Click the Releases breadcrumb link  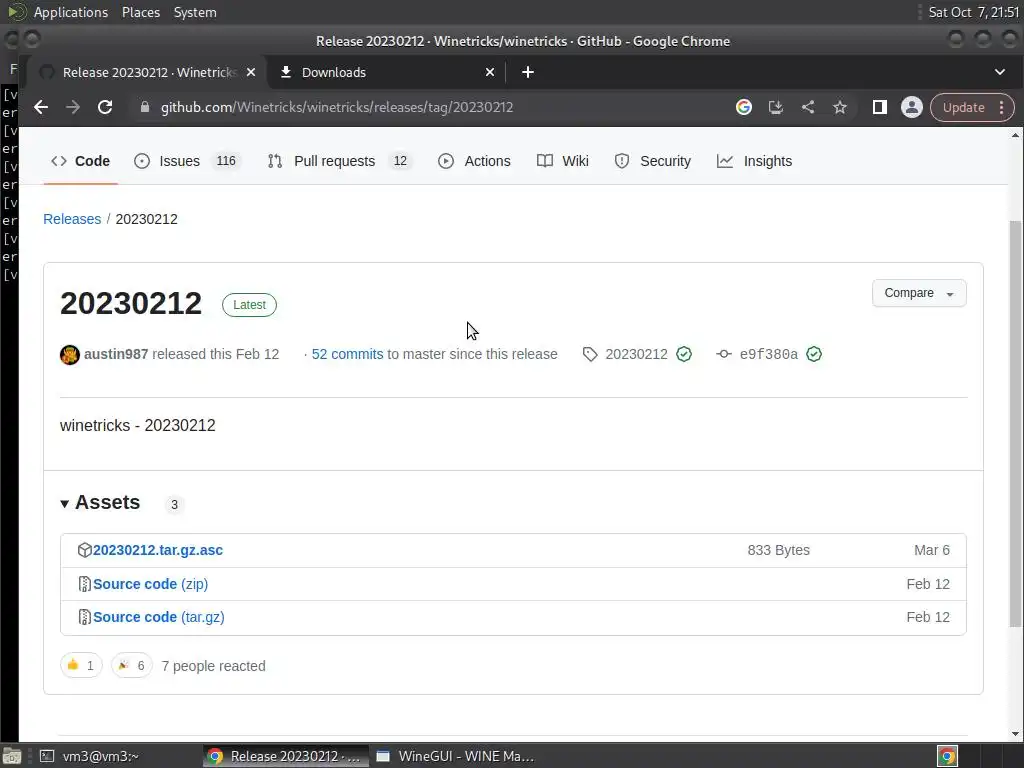pyautogui.click(x=72, y=219)
